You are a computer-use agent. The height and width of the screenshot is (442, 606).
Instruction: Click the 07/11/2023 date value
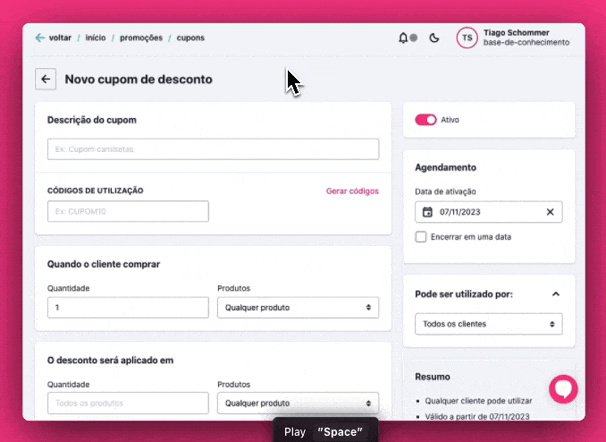click(460, 212)
